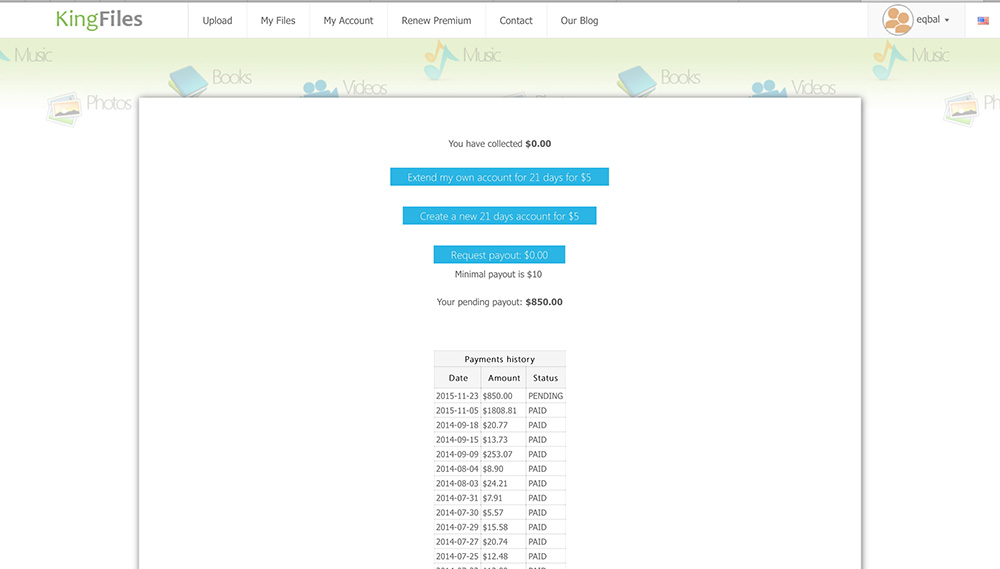This screenshot has width=1000, height=569.
Task: Open My Account in the navigation
Action: 348,20
